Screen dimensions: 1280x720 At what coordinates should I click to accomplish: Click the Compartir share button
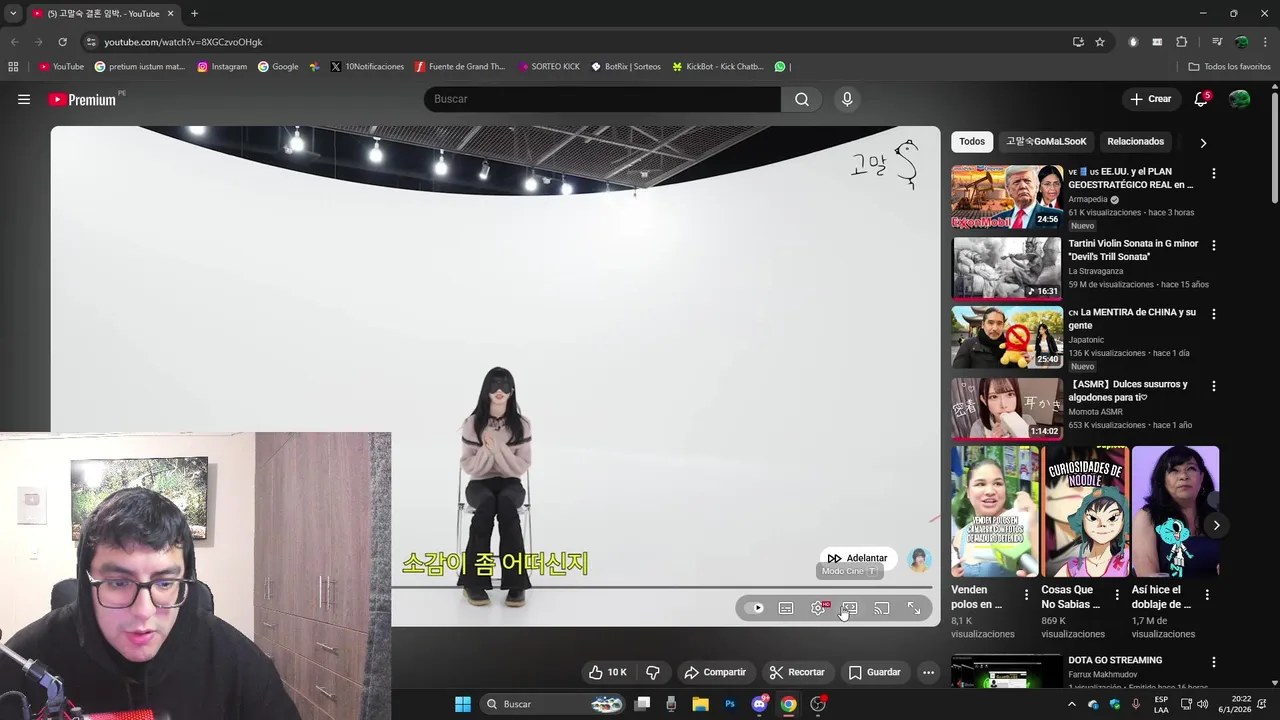pyautogui.click(x=715, y=672)
